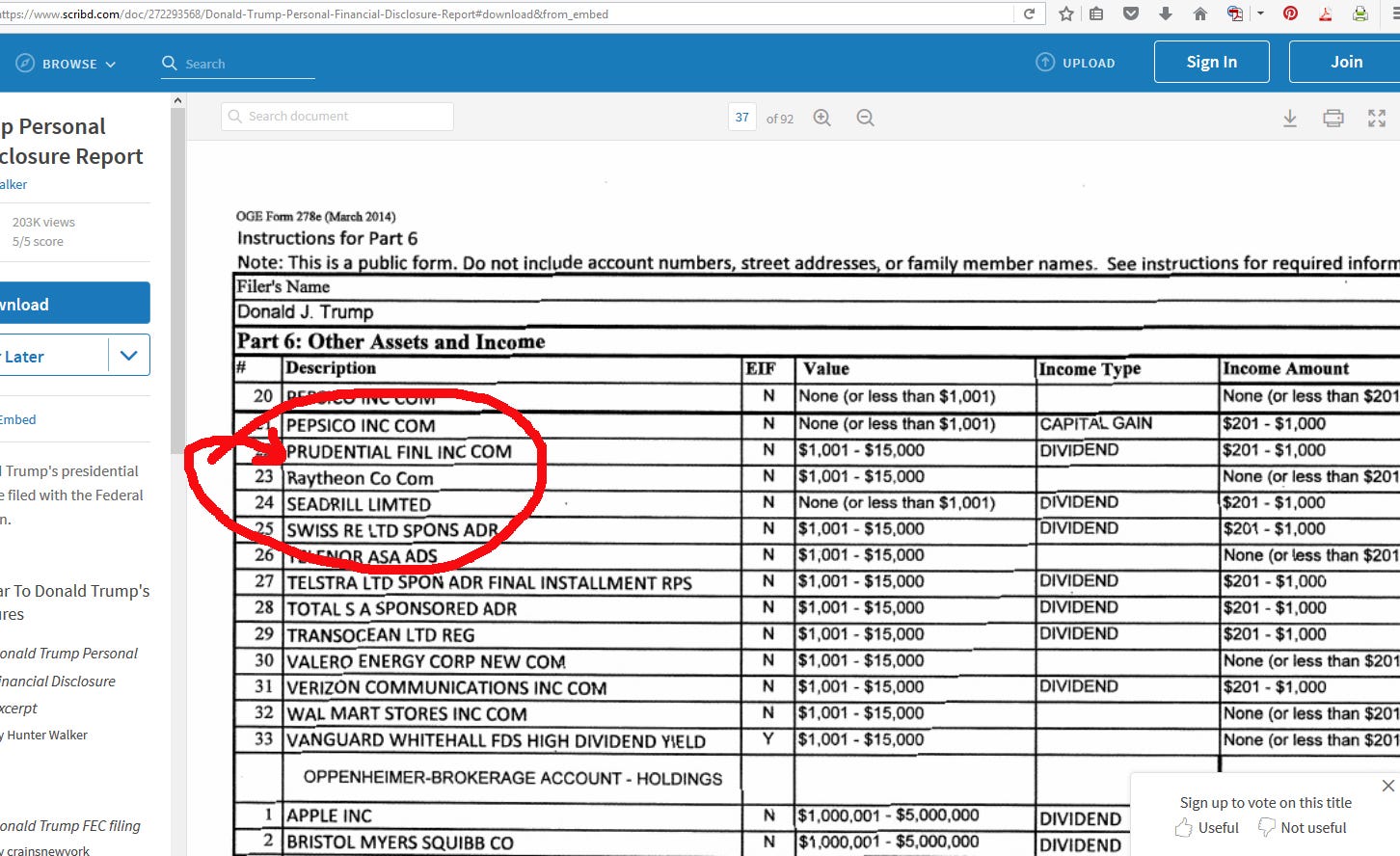Download the document via toolbar arrow icon
This screenshot has width=1400, height=856.
[1290, 119]
